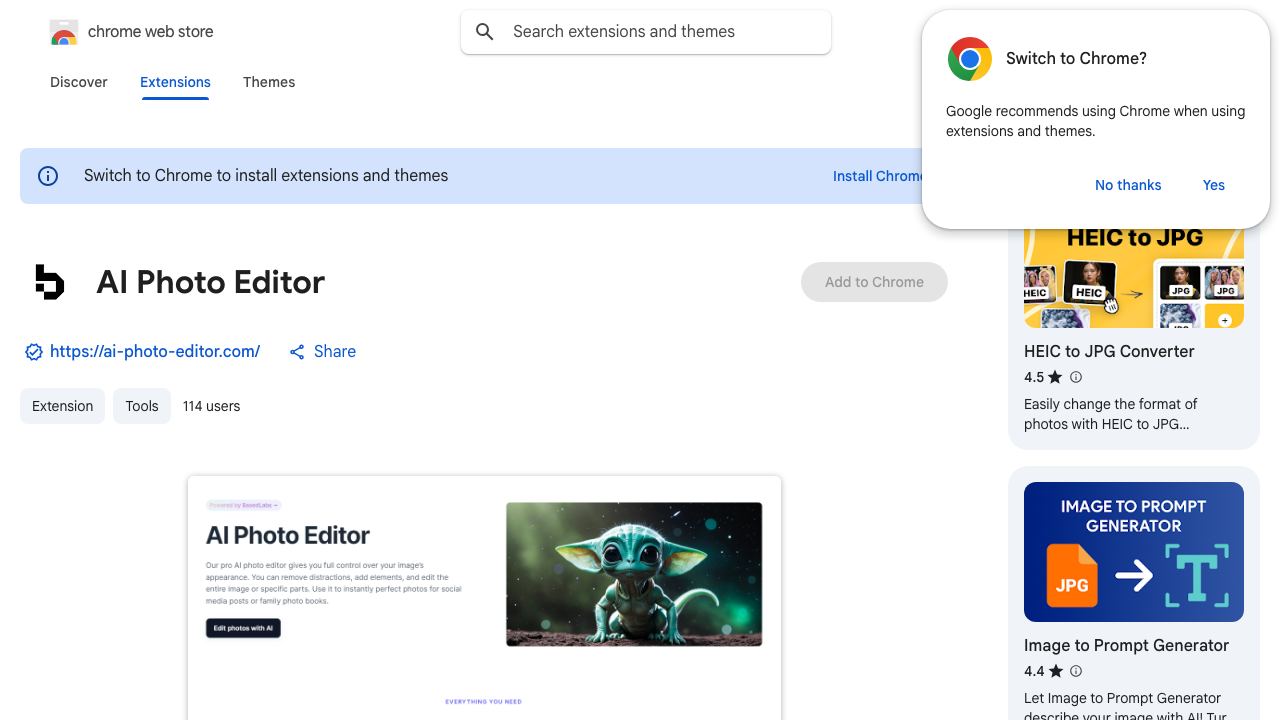The height and width of the screenshot is (720, 1280).
Task: Focus the Search extensions and themes field
Action: coord(646,32)
